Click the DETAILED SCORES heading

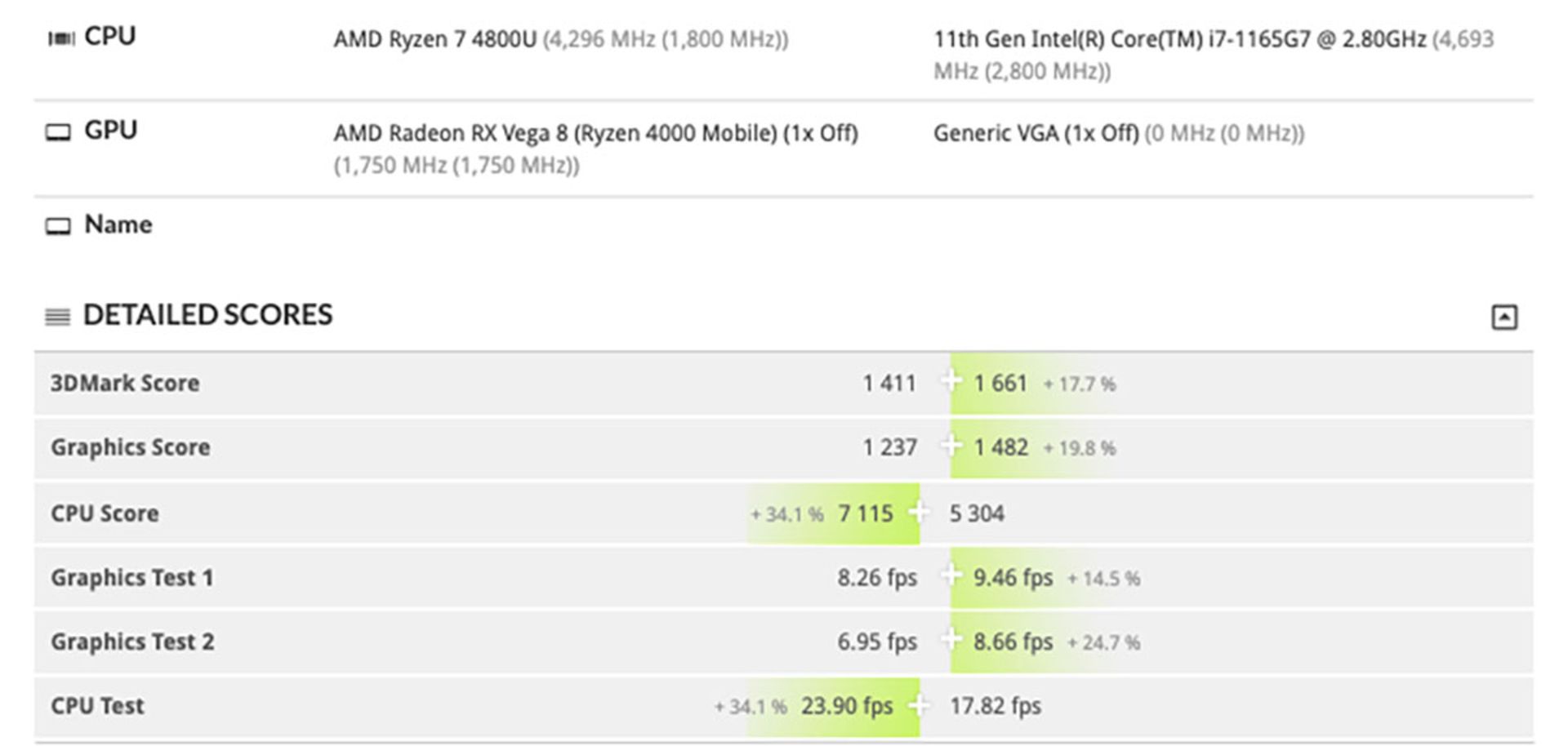click(207, 315)
